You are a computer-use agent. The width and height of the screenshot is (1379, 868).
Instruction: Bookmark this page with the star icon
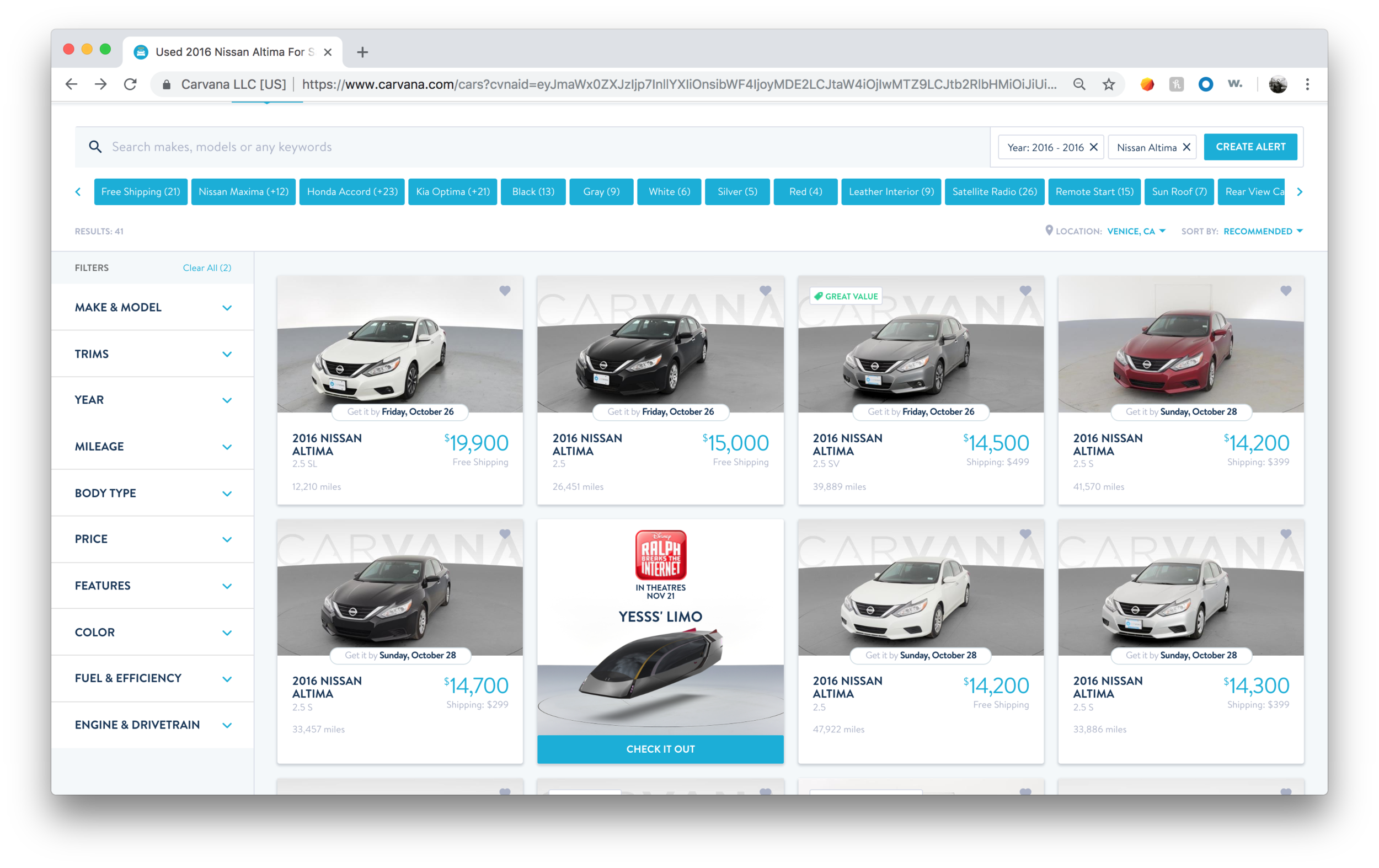coord(1109,85)
